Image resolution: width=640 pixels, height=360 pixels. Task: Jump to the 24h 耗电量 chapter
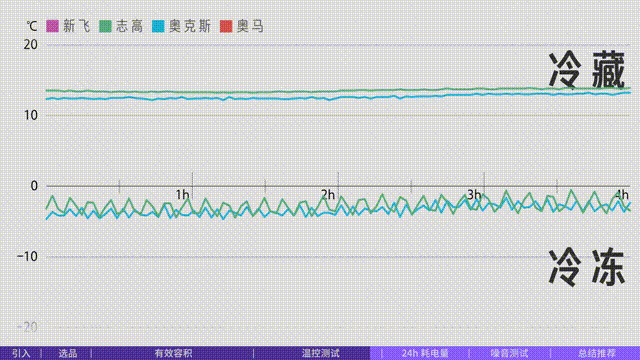coord(425,353)
